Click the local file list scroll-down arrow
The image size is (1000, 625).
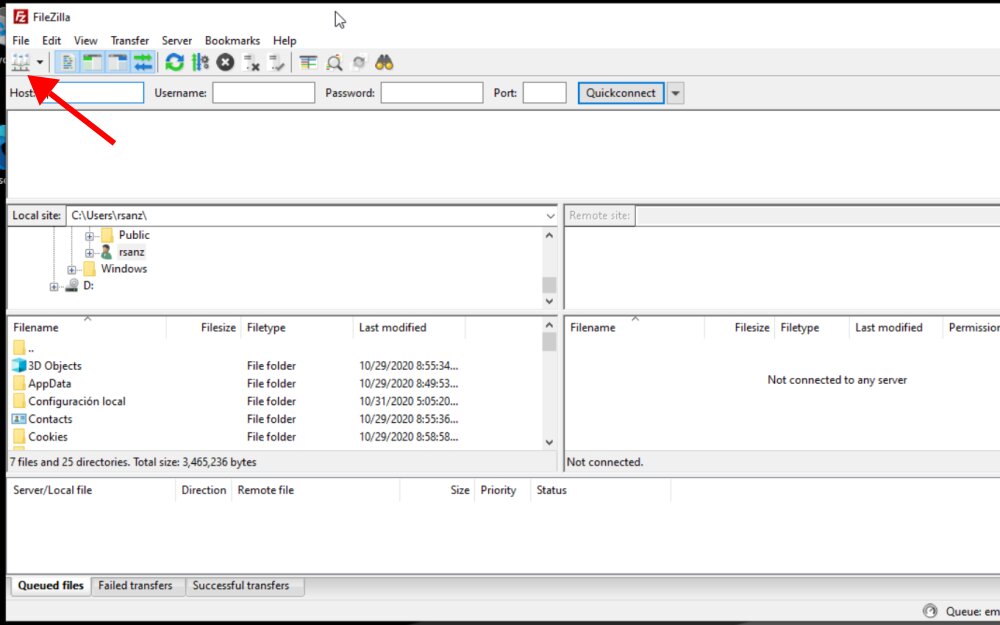[549, 442]
